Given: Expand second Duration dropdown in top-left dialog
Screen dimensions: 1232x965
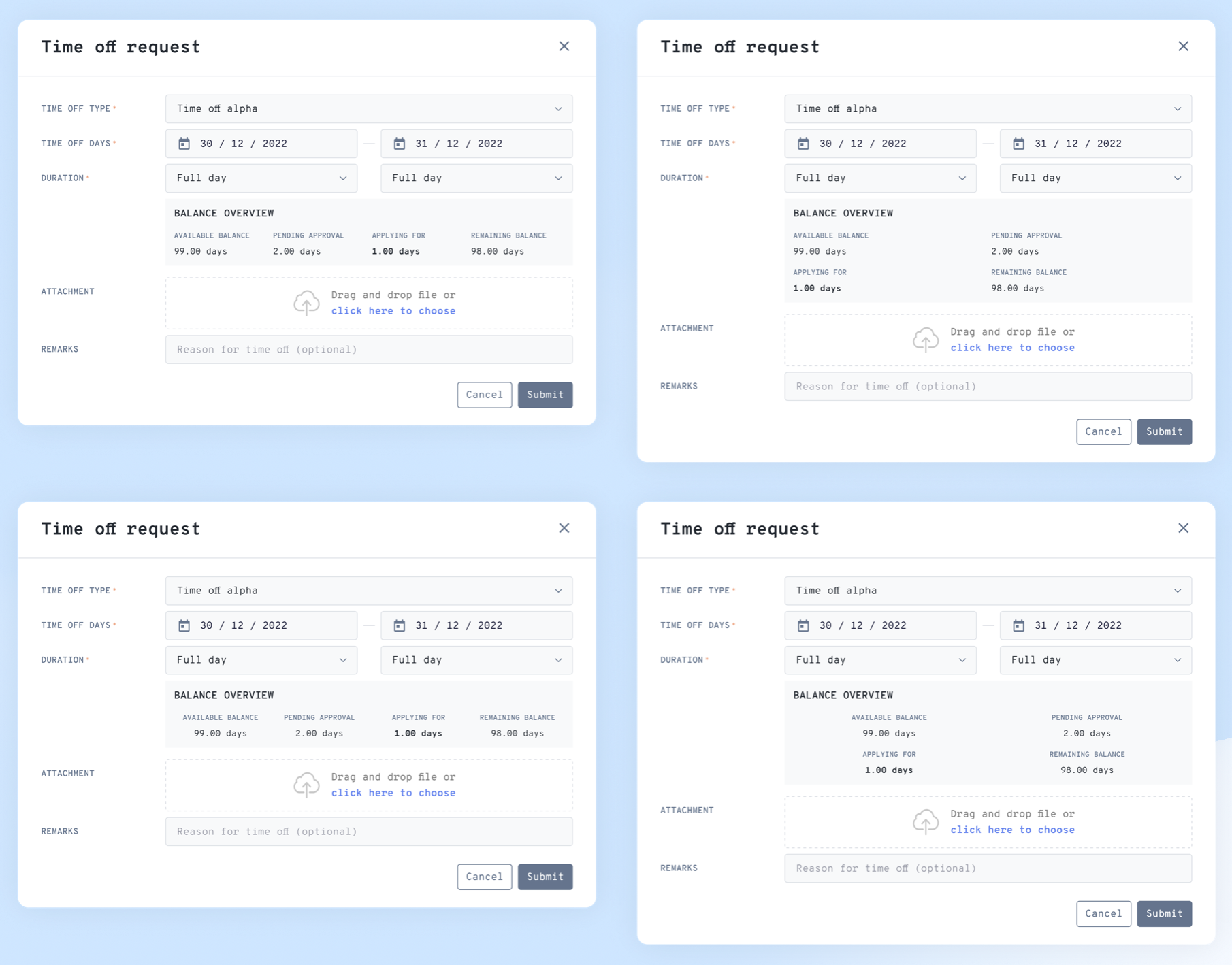Looking at the screenshot, I should click(476, 178).
